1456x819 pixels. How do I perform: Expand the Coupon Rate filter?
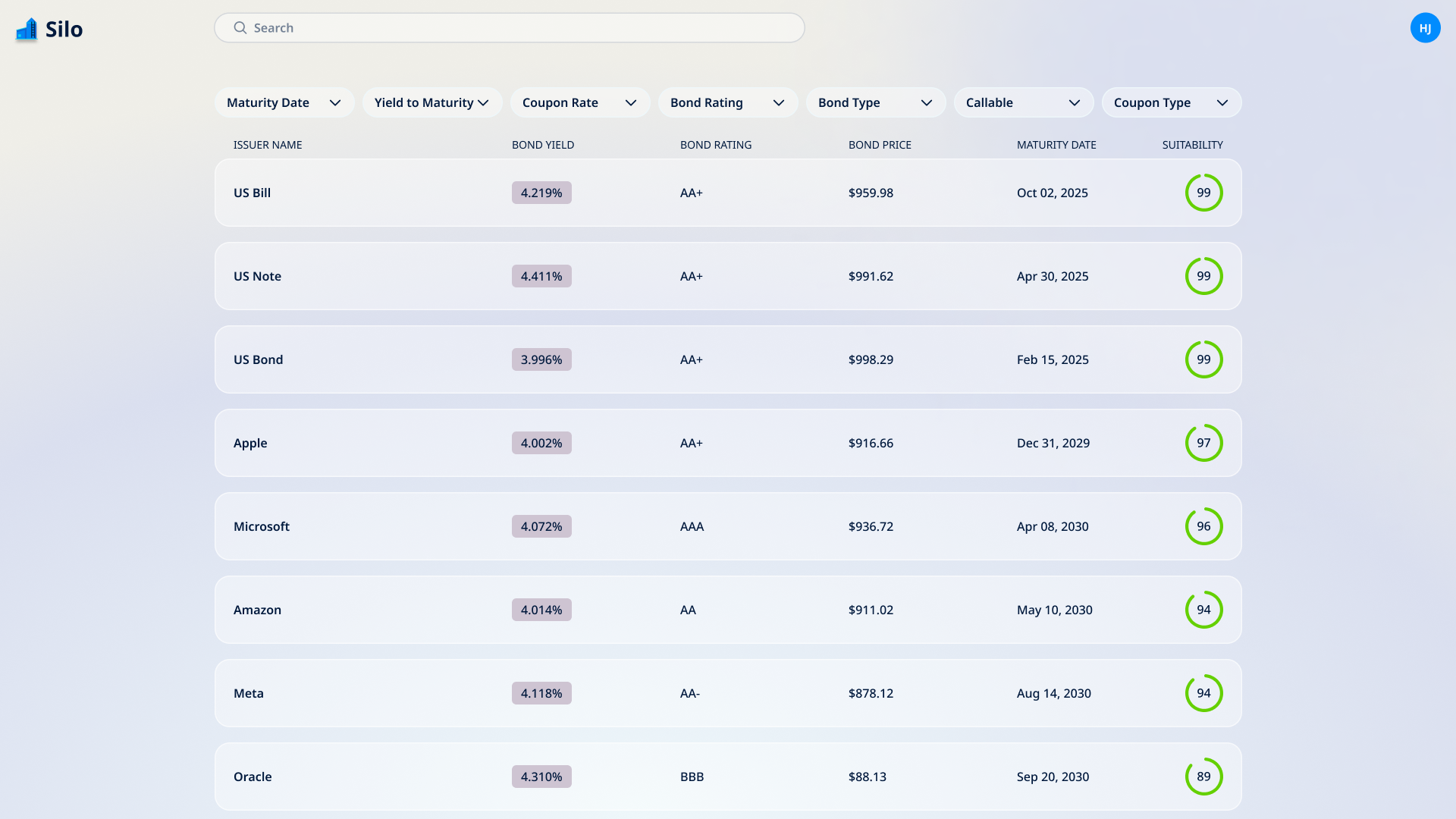tap(580, 102)
